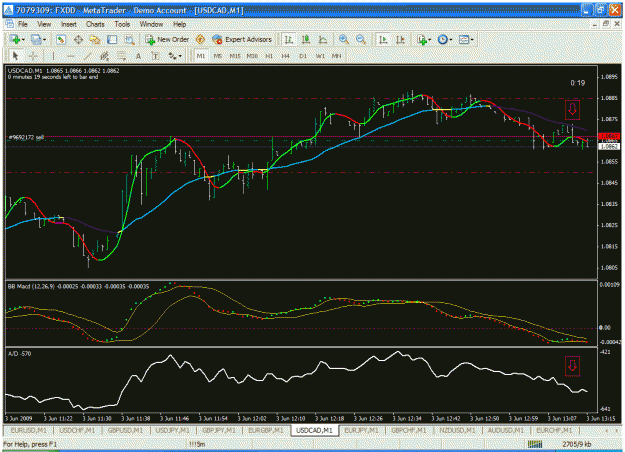Viewport: 625px width, 452px height.
Task: Click the #9692172 sell order label
Action: click(x=26, y=138)
